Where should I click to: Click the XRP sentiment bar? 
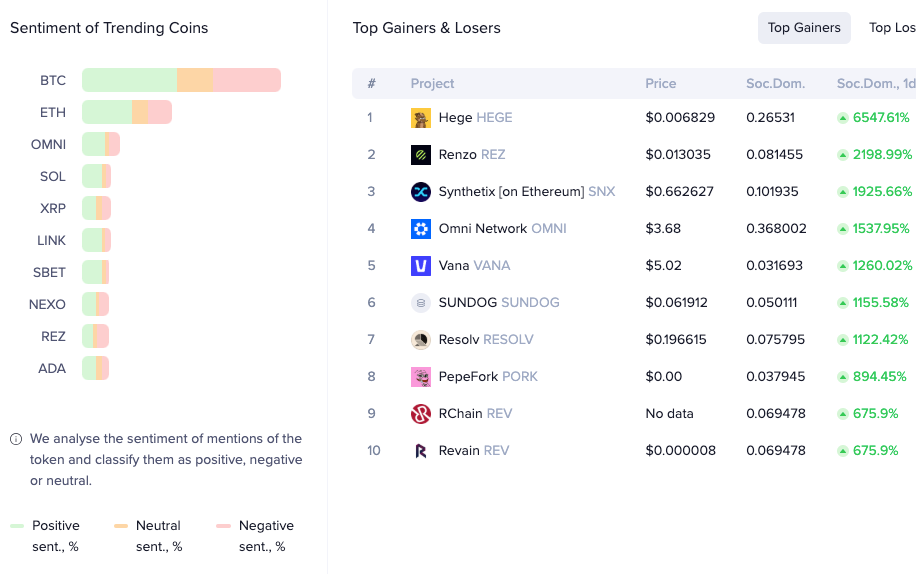(96, 208)
